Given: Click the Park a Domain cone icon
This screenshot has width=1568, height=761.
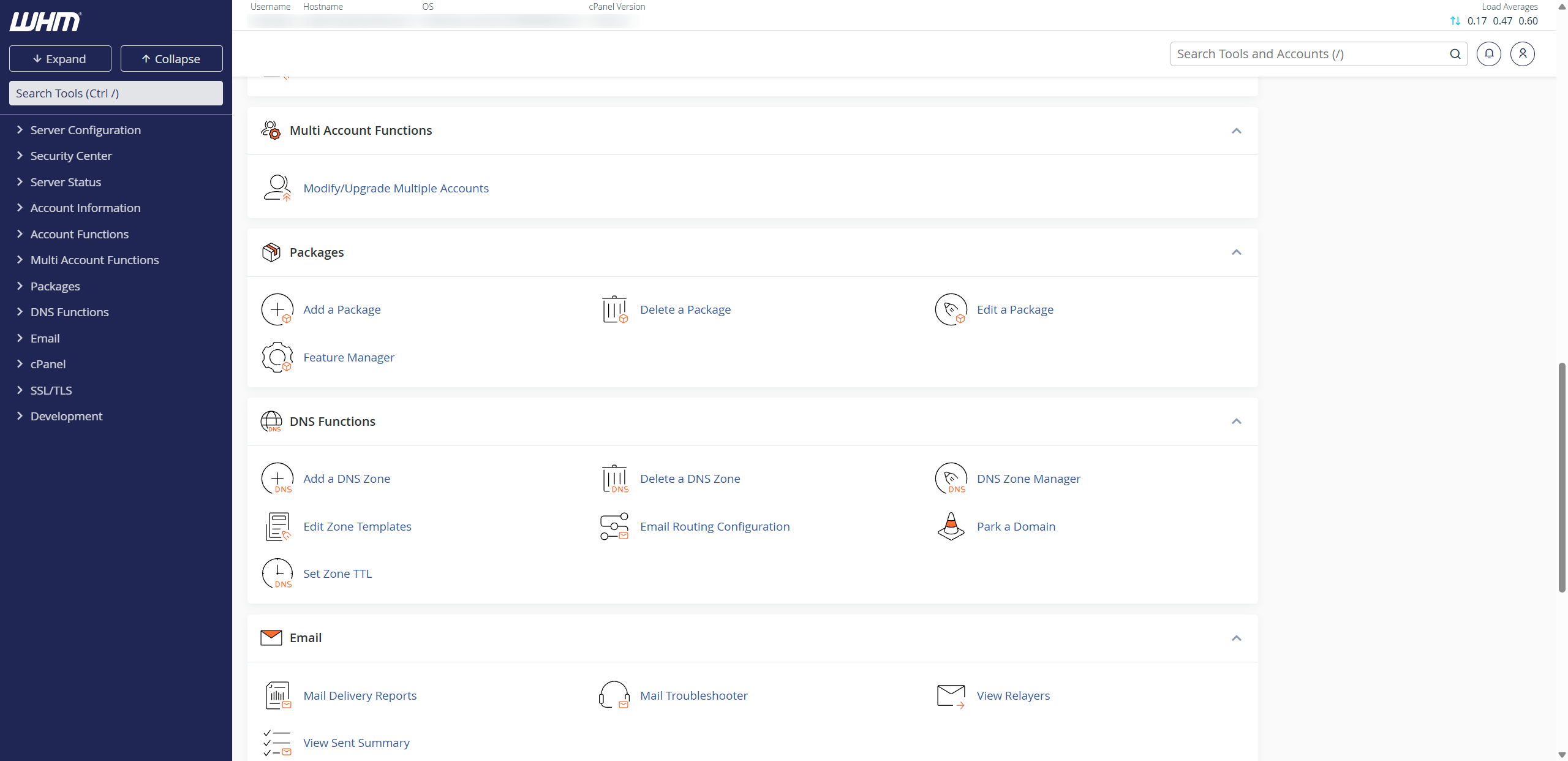Looking at the screenshot, I should tap(951, 526).
